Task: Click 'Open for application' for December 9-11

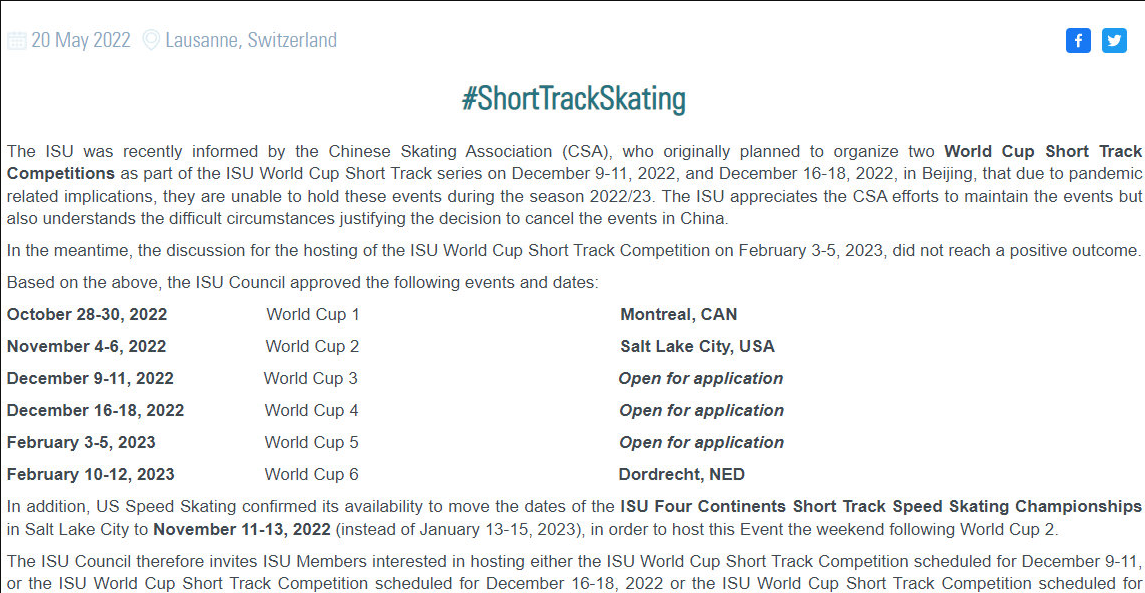Action: (700, 378)
